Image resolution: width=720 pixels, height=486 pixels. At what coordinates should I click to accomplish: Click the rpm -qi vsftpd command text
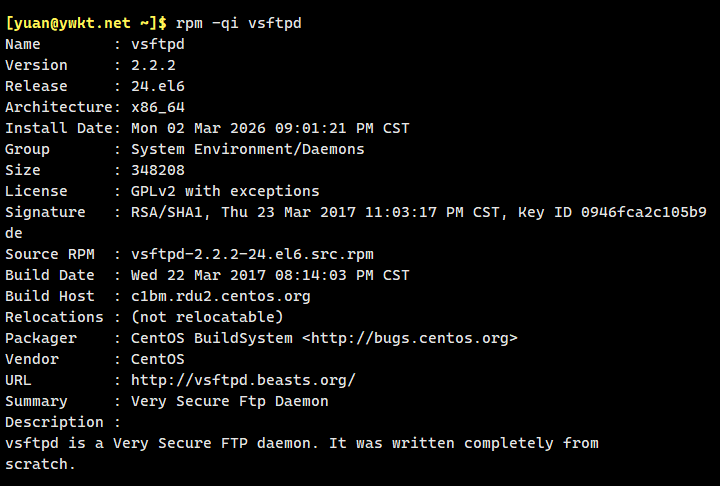(238, 23)
